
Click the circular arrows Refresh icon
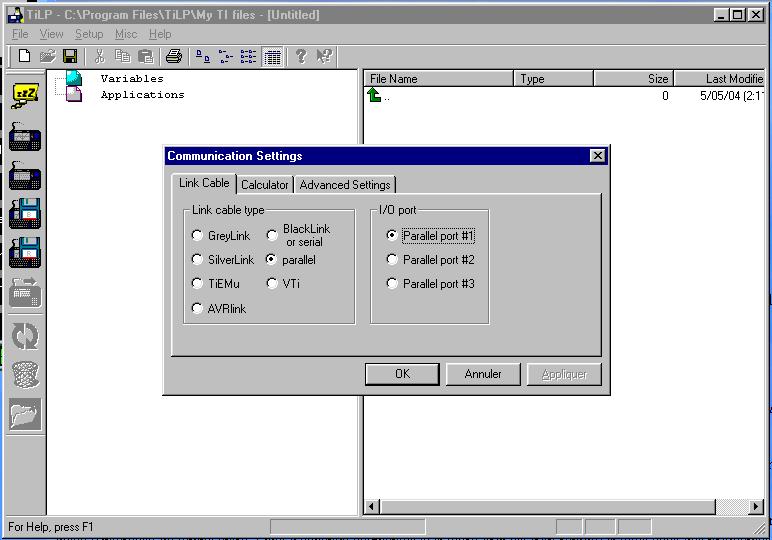click(25, 336)
